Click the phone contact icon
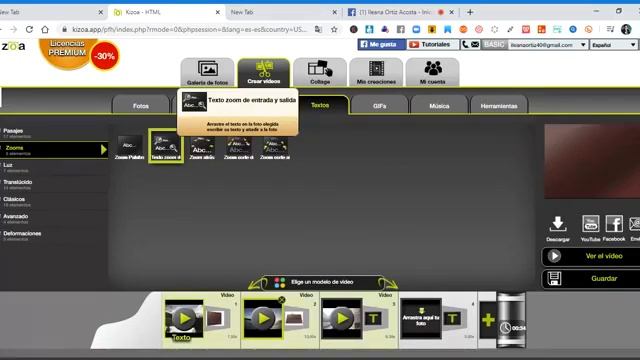This screenshot has height=360, width=640. coord(465,44)
